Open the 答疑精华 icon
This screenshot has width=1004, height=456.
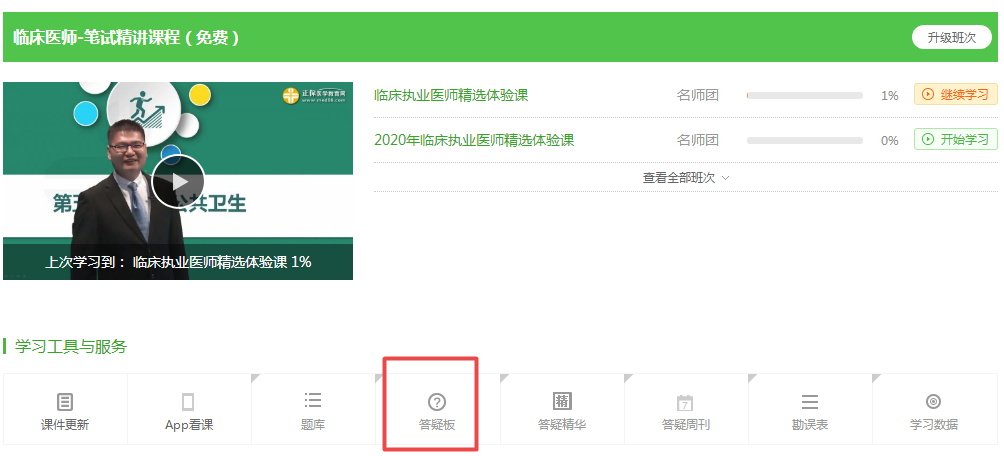(x=561, y=401)
